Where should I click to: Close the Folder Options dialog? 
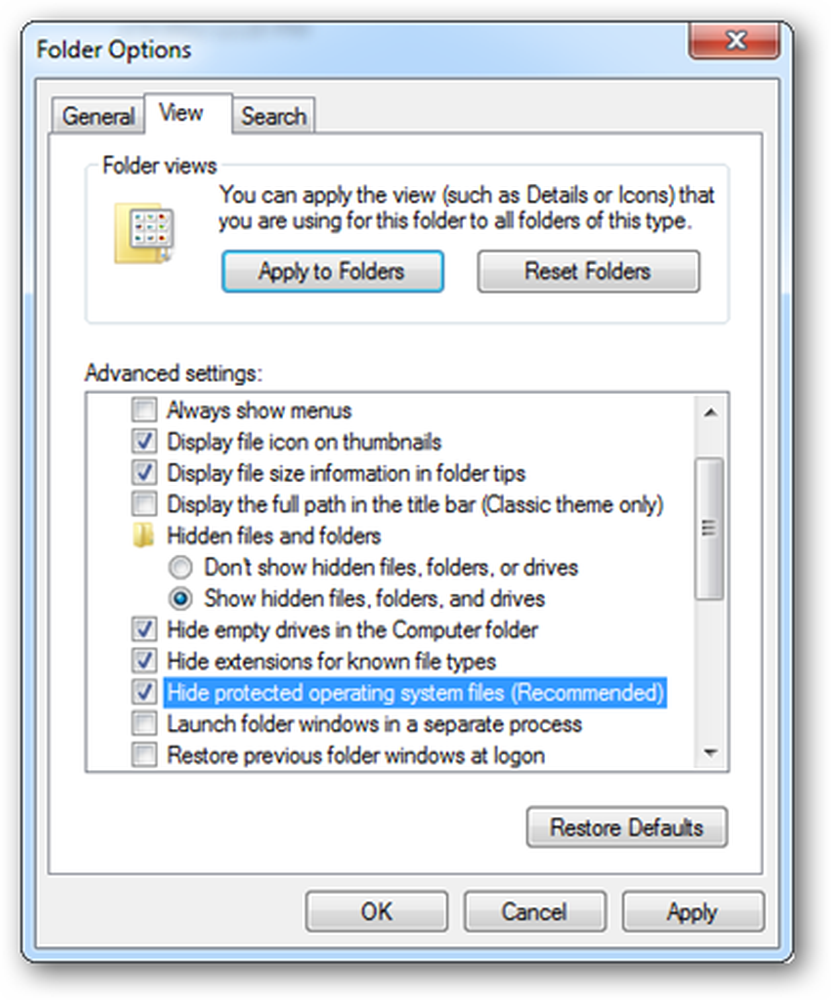point(735,40)
